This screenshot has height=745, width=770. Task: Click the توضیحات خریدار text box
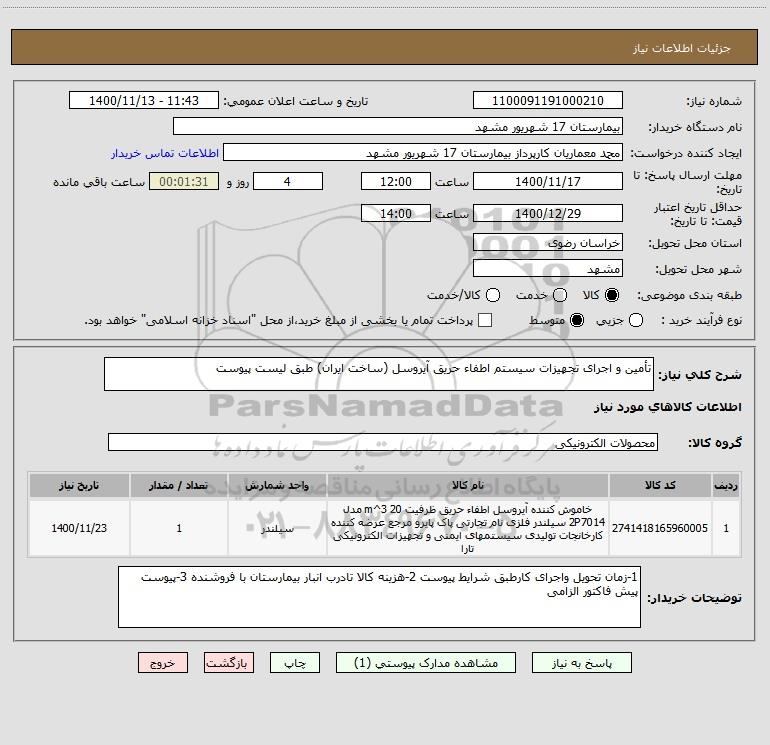379,597
